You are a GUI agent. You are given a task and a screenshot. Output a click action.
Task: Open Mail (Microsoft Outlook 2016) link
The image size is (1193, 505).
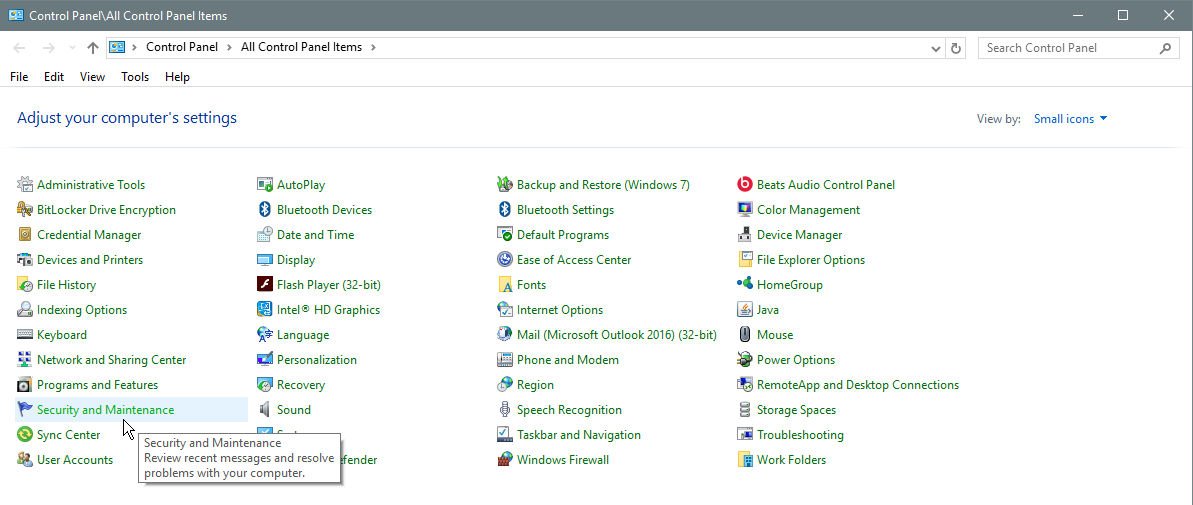pyautogui.click(x=617, y=335)
